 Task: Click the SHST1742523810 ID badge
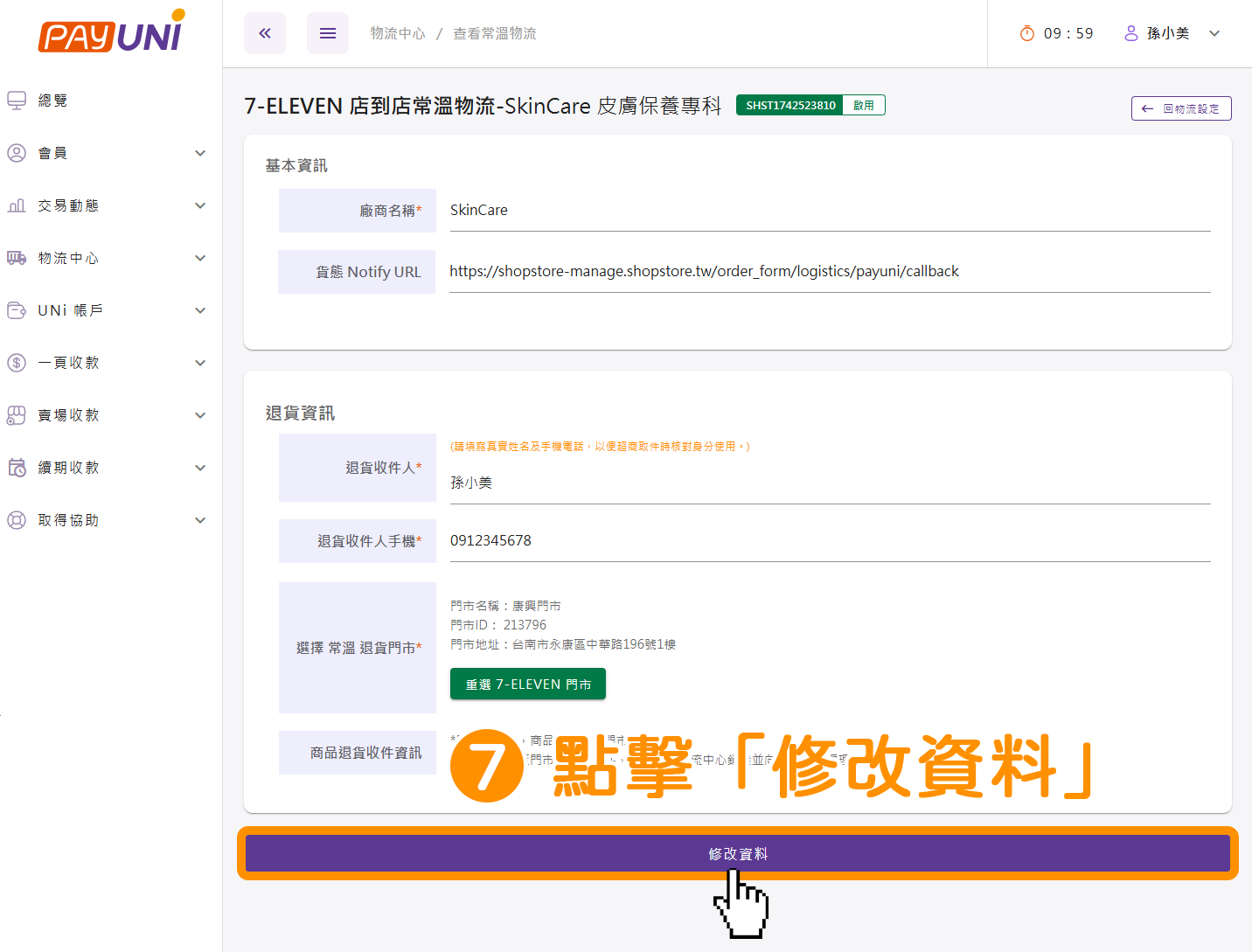click(790, 105)
